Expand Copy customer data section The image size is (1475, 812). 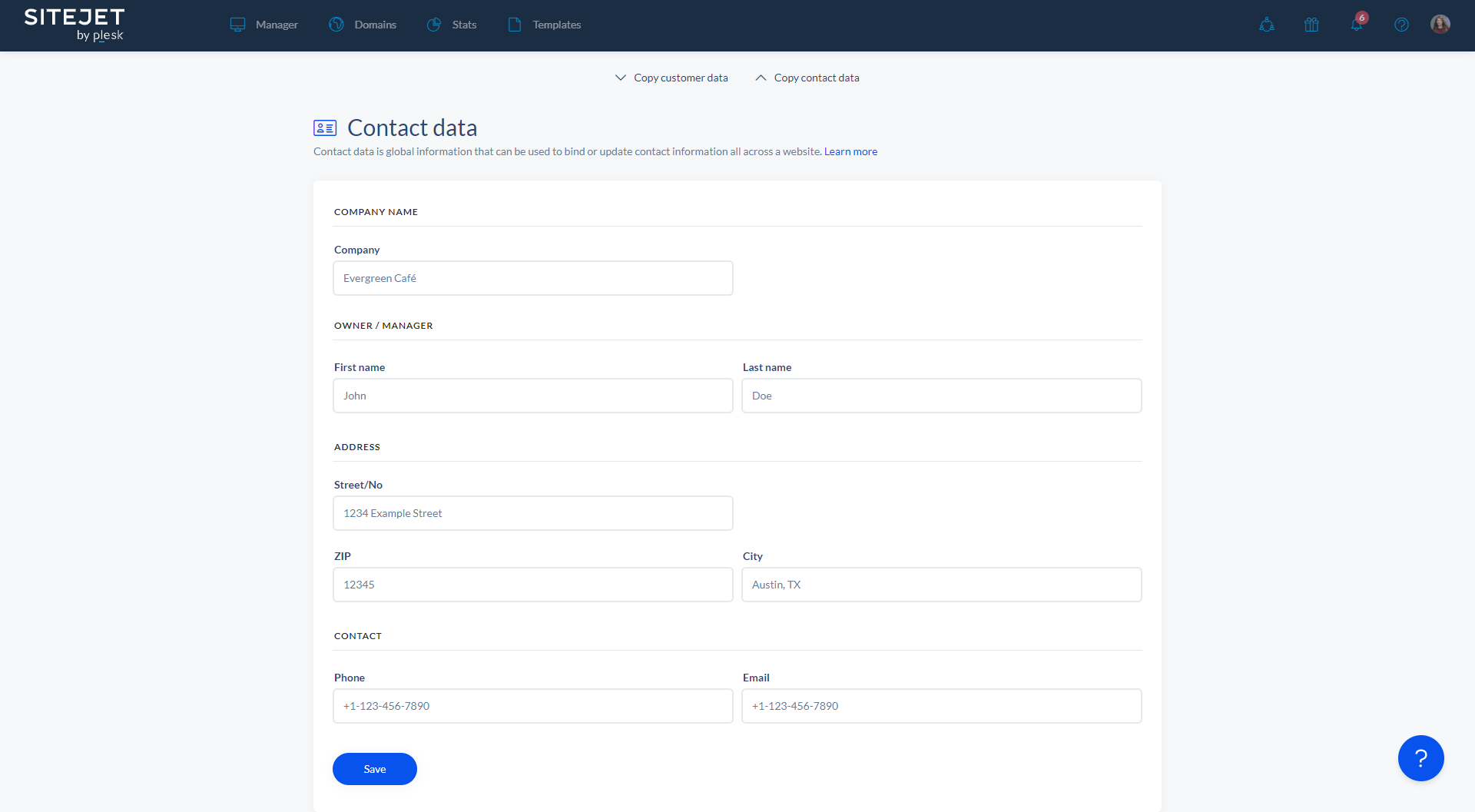click(671, 78)
